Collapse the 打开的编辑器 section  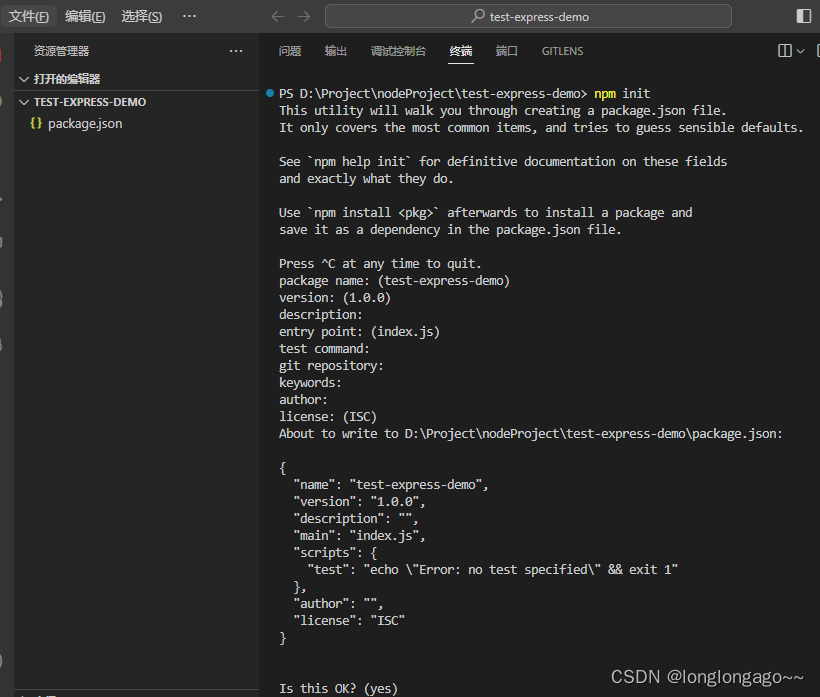point(22,78)
